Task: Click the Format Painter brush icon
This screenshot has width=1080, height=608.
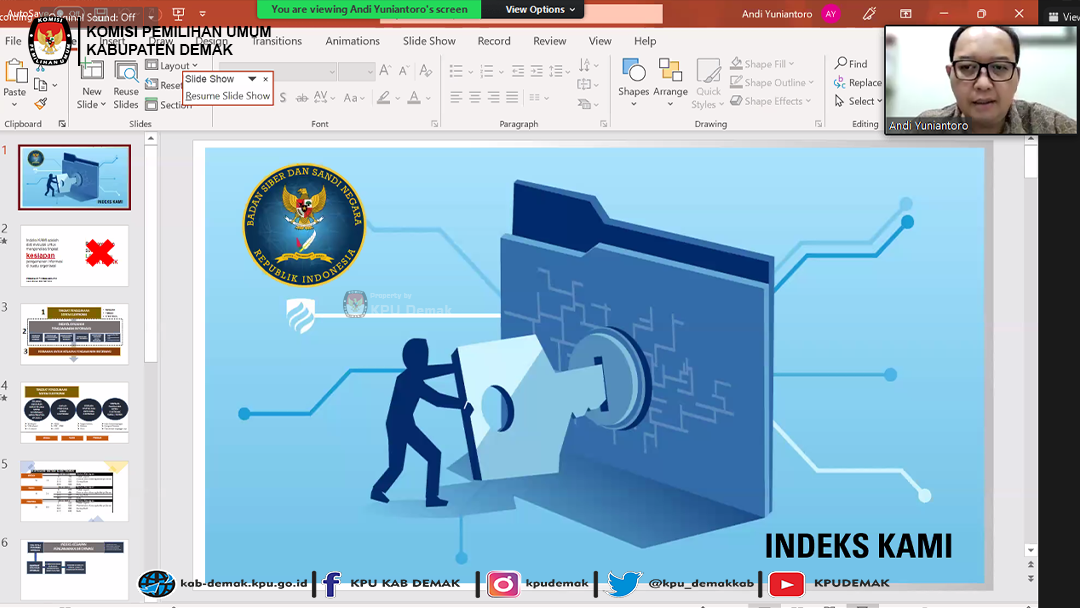Action: [41, 104]
